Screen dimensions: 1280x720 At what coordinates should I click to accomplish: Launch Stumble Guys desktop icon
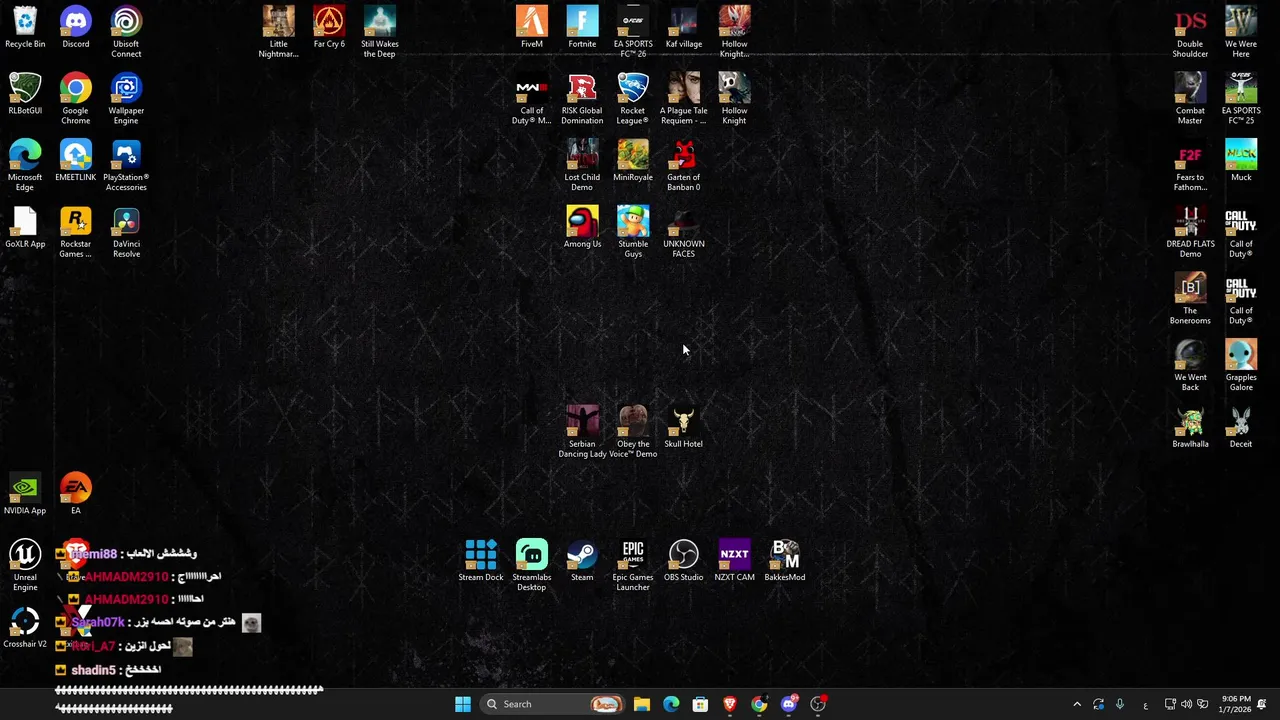[633, 232]
